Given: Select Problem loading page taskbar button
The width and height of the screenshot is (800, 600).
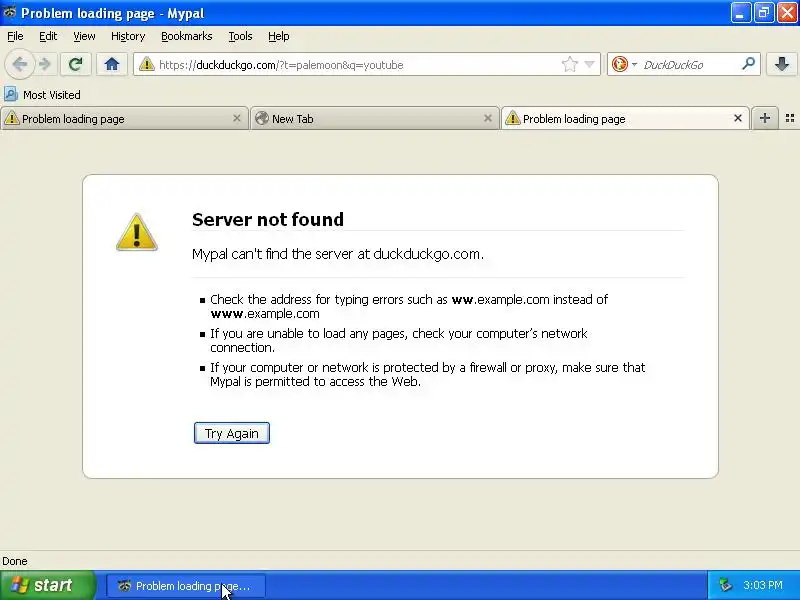Looking at the screenshot, I should [186, 586].
